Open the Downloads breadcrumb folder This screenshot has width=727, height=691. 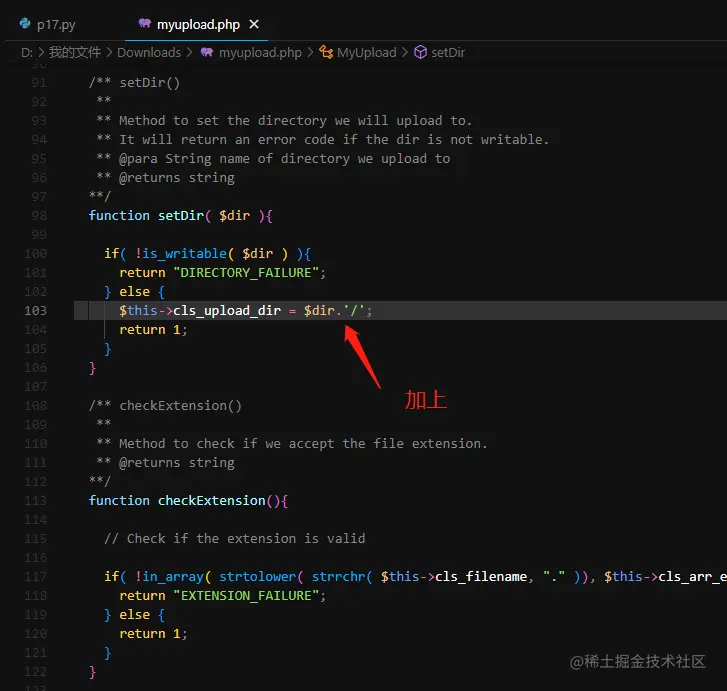[x=149, y=52]
